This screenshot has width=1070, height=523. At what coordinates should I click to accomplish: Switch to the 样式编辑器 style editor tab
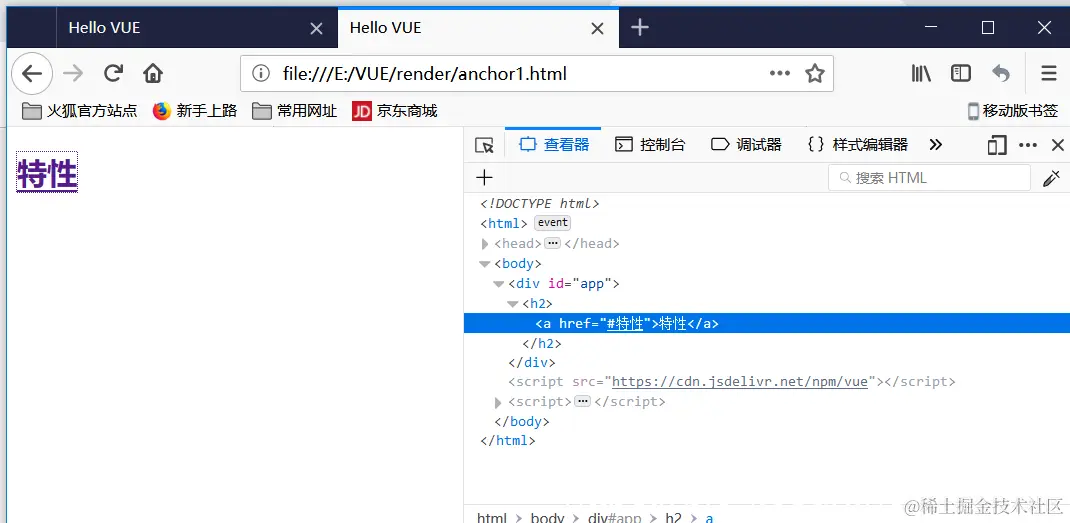[x=858, y=145]
